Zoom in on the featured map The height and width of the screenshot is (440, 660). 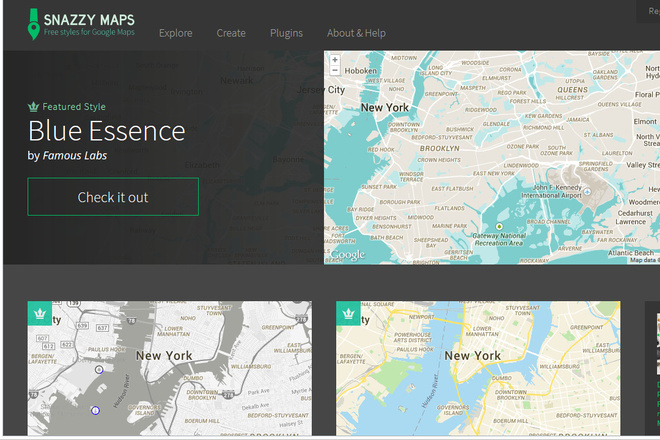coord(335,60)
